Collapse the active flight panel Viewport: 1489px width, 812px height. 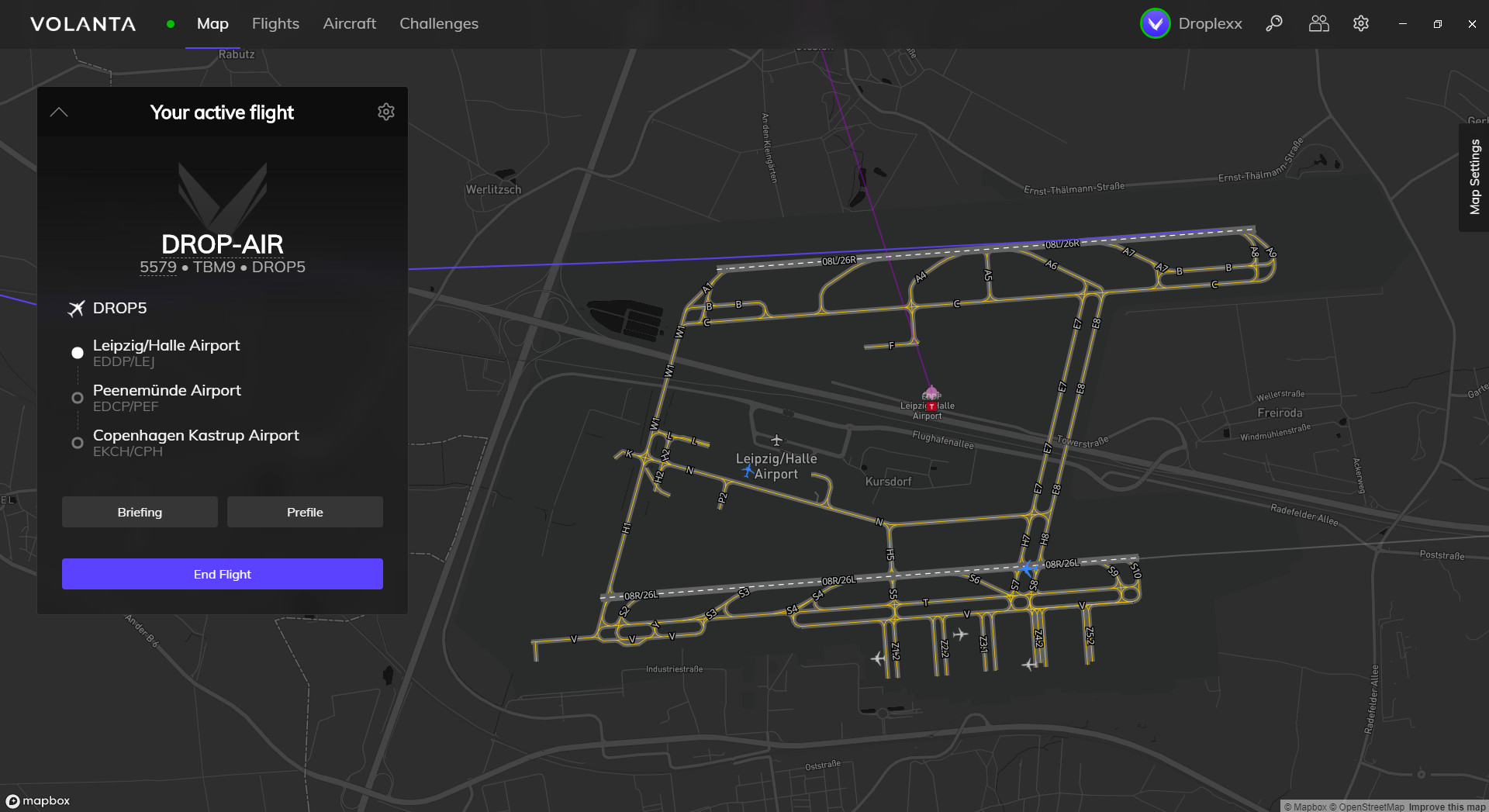click(x=59, y=112)
